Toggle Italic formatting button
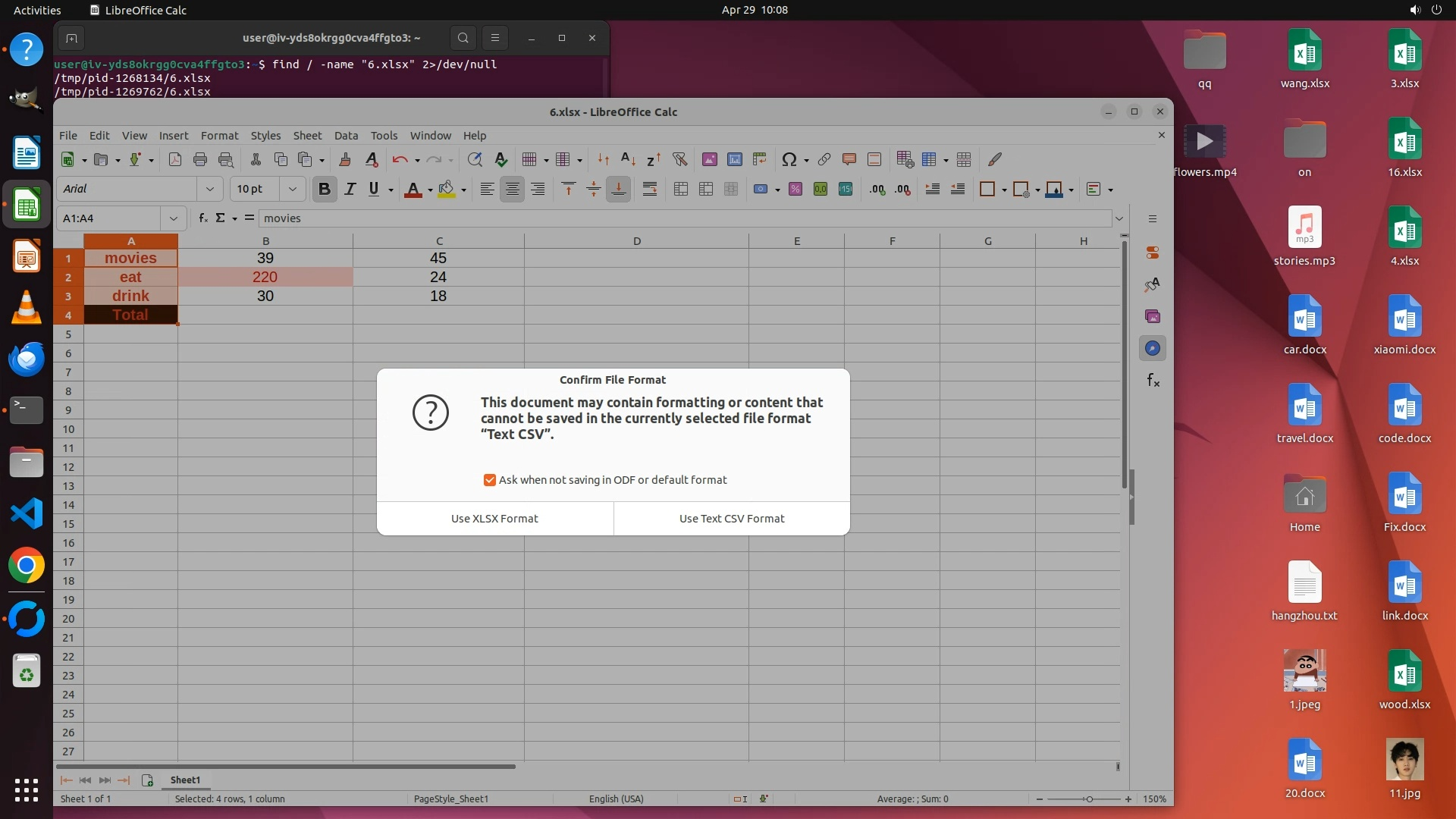 (x=350, y=190)
